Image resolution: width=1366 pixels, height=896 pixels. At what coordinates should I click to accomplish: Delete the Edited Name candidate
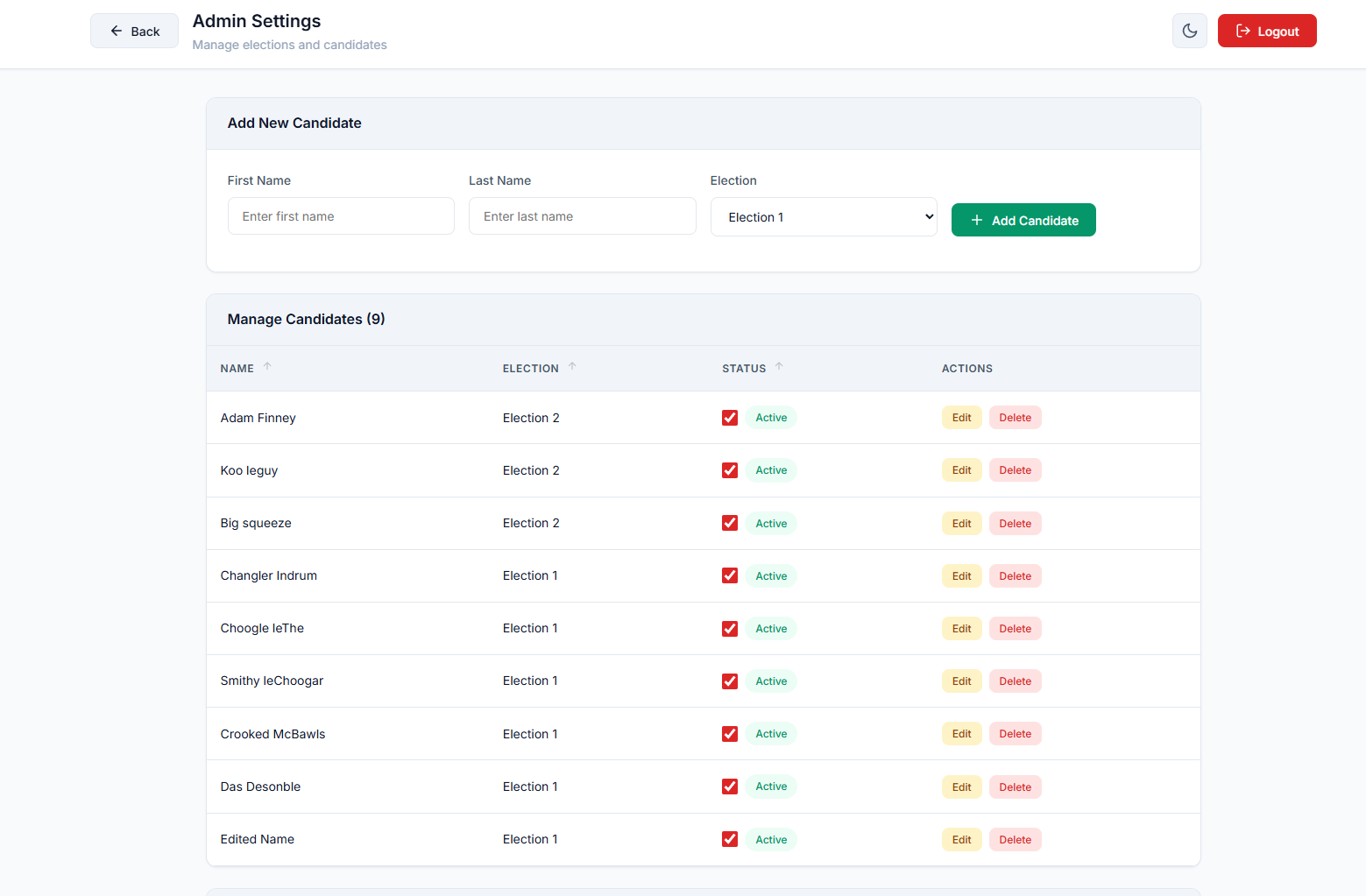[1015, 840]
